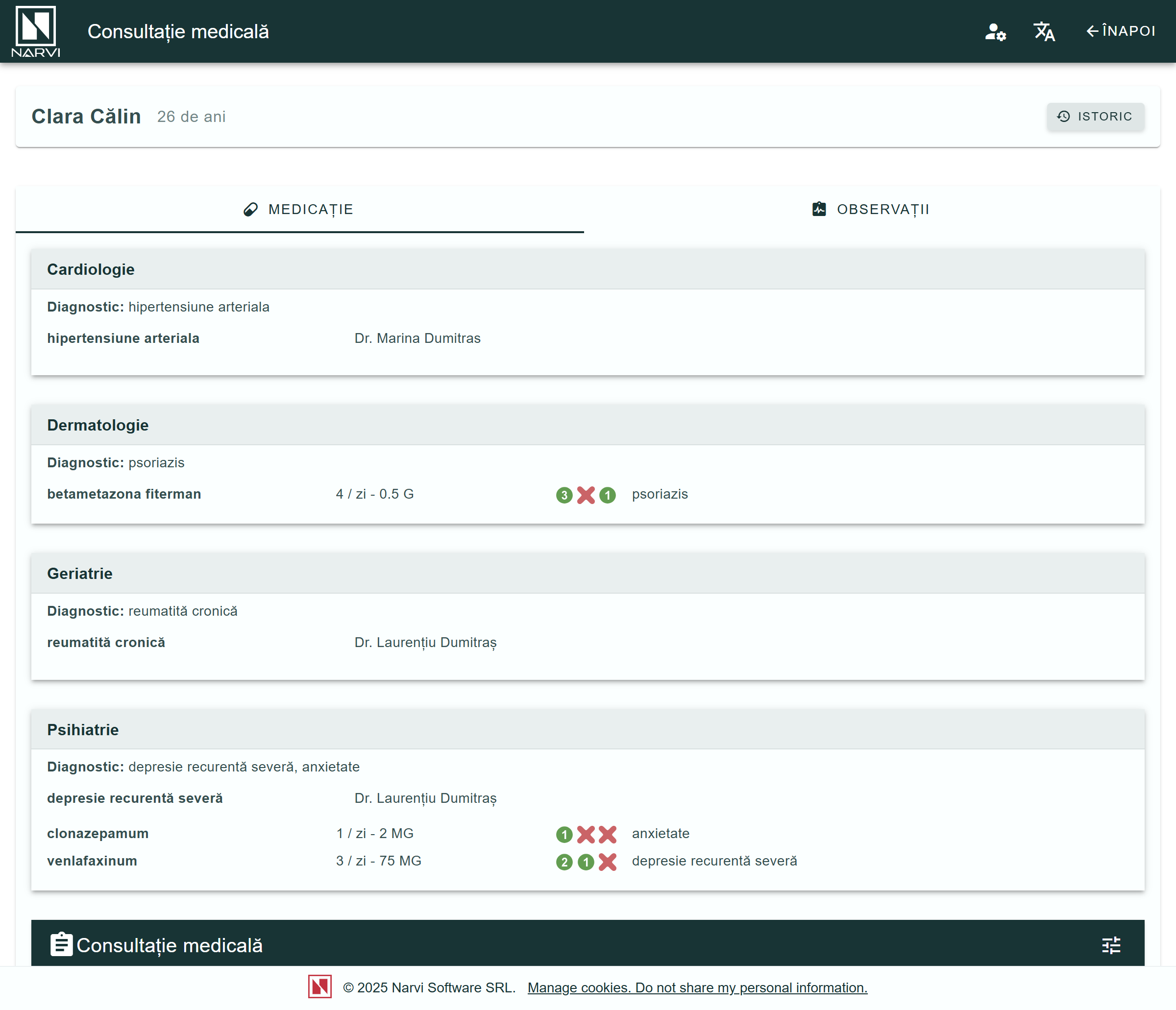Collapse the Psihiatrie section header
This screenshot has height=1010, width=1176.
pyautogui.click(x=588, y=730)
